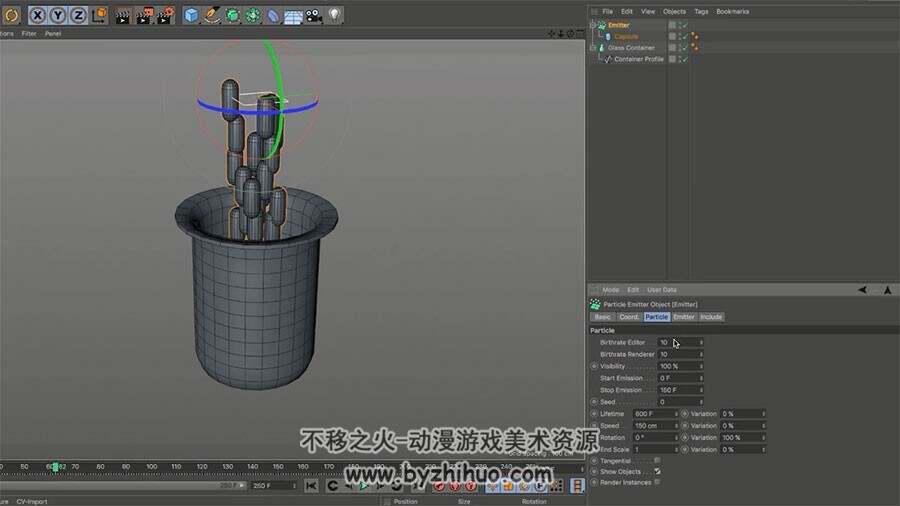This screenshot has height=506, width=900.
Task: Click the Attribute Manager back arrow
Action: coord(862,290)
